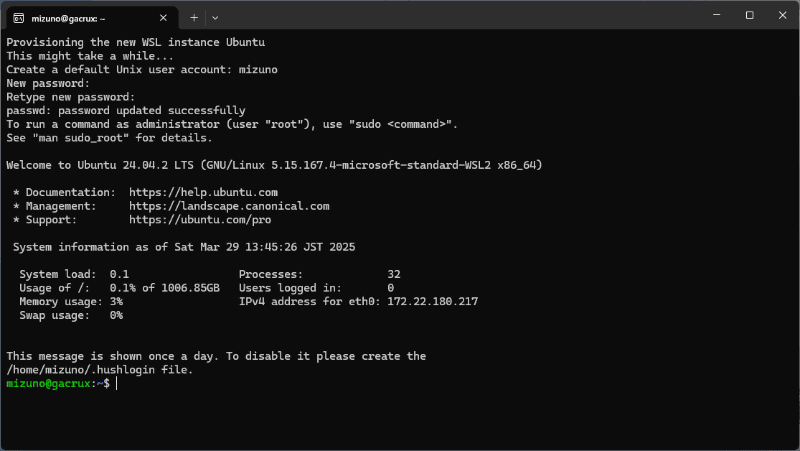Click the command prompt cursor after $
Image resolution: width=800 pixels, height=451 pixels.
(x=116, y=384)
